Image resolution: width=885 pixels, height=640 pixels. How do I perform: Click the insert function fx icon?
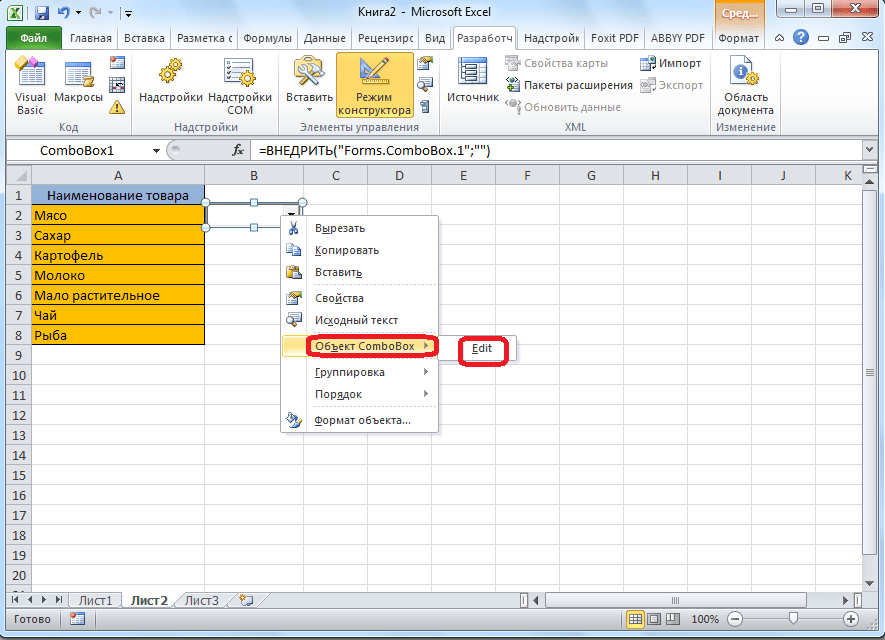(x=238, y=150)
